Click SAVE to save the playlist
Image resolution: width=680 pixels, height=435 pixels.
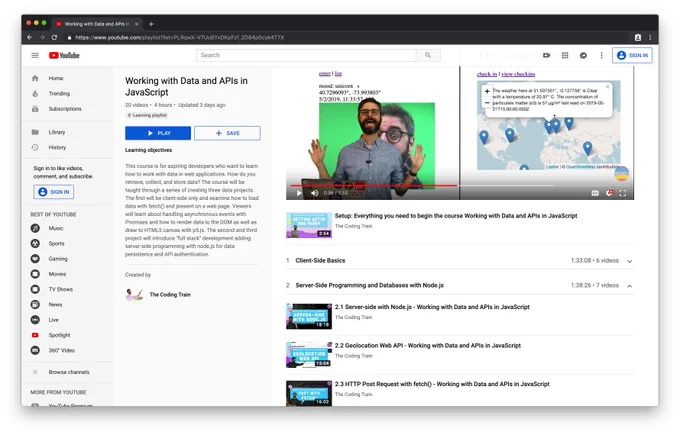pyautogui.click(x=227, y=133)
